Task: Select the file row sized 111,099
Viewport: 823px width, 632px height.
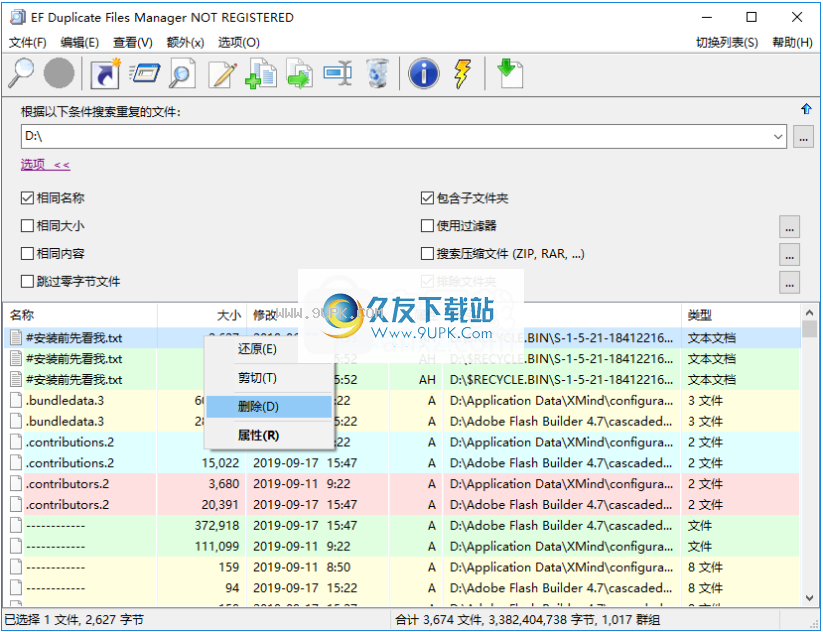Action: point(402,546)
